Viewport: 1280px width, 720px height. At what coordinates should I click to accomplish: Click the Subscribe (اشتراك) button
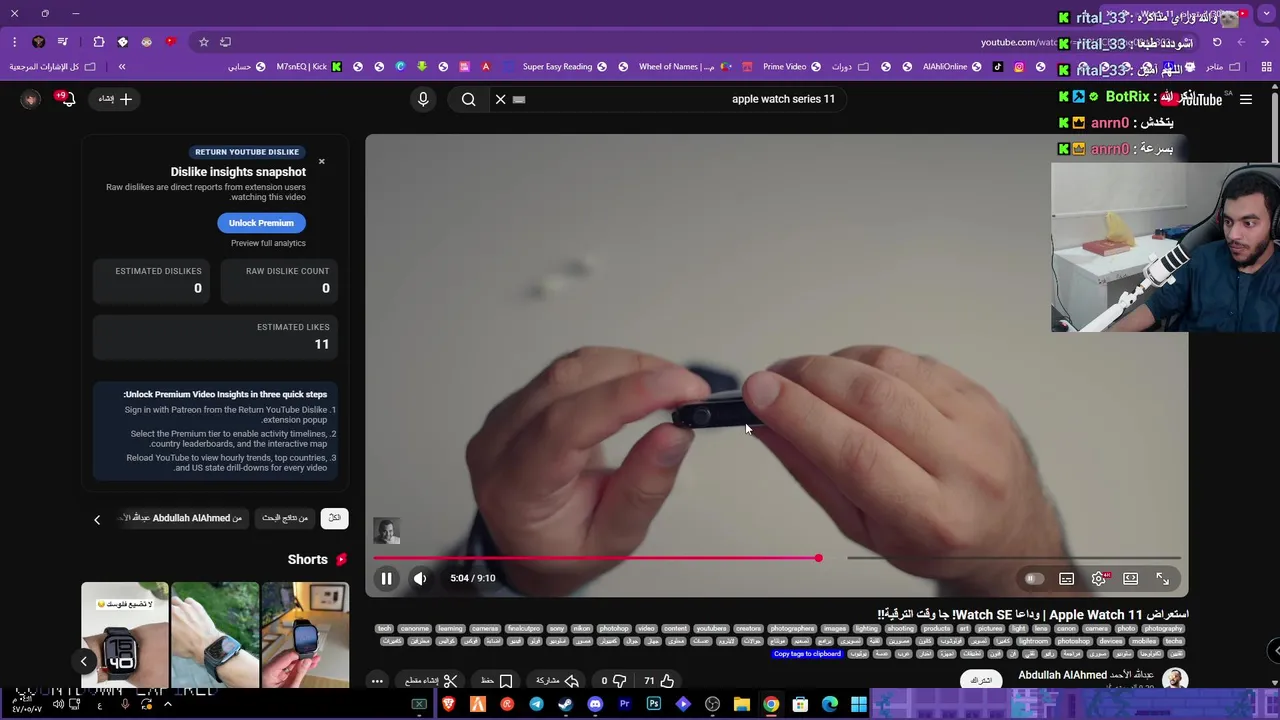tap(982, 680)
